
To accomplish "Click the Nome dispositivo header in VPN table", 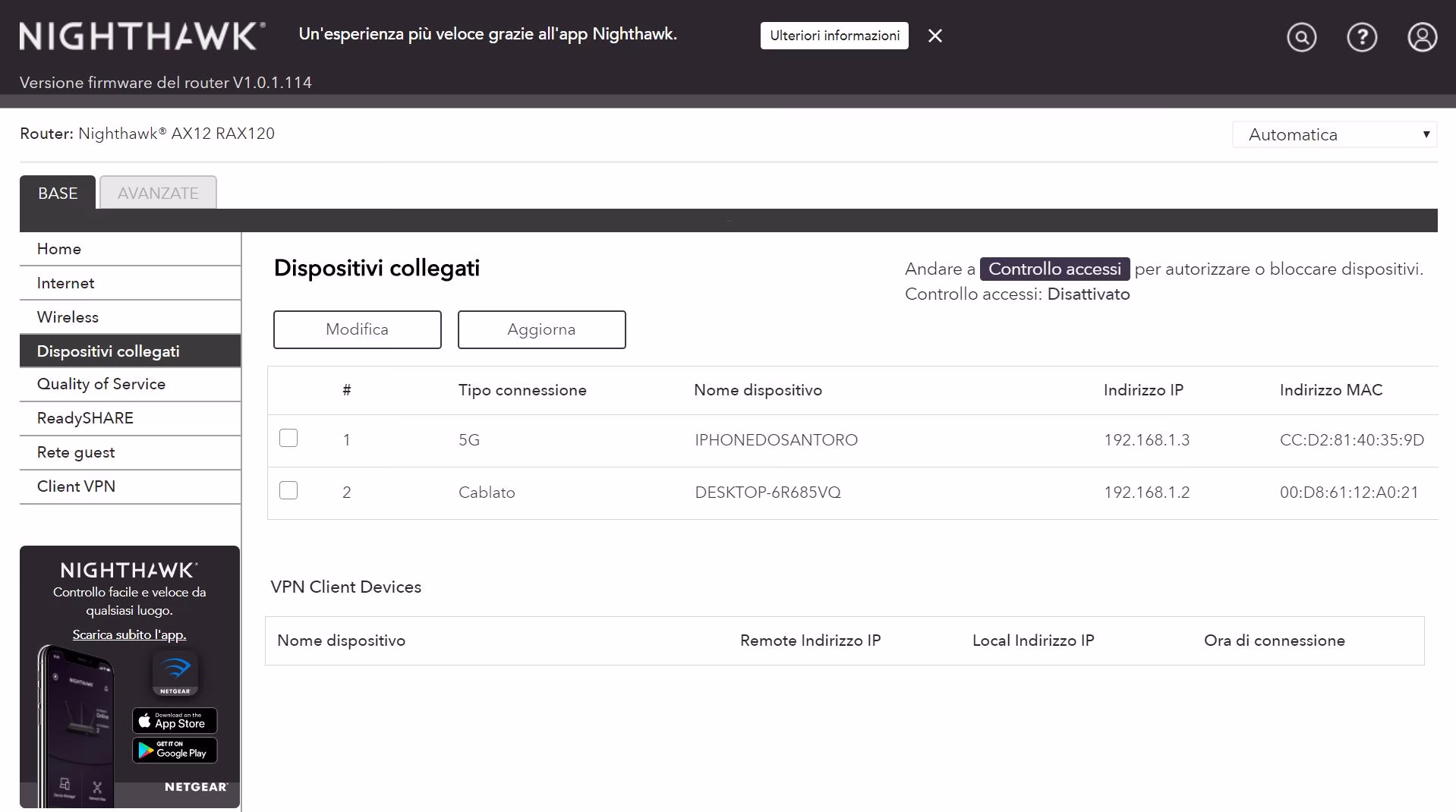I will (341, 640).
